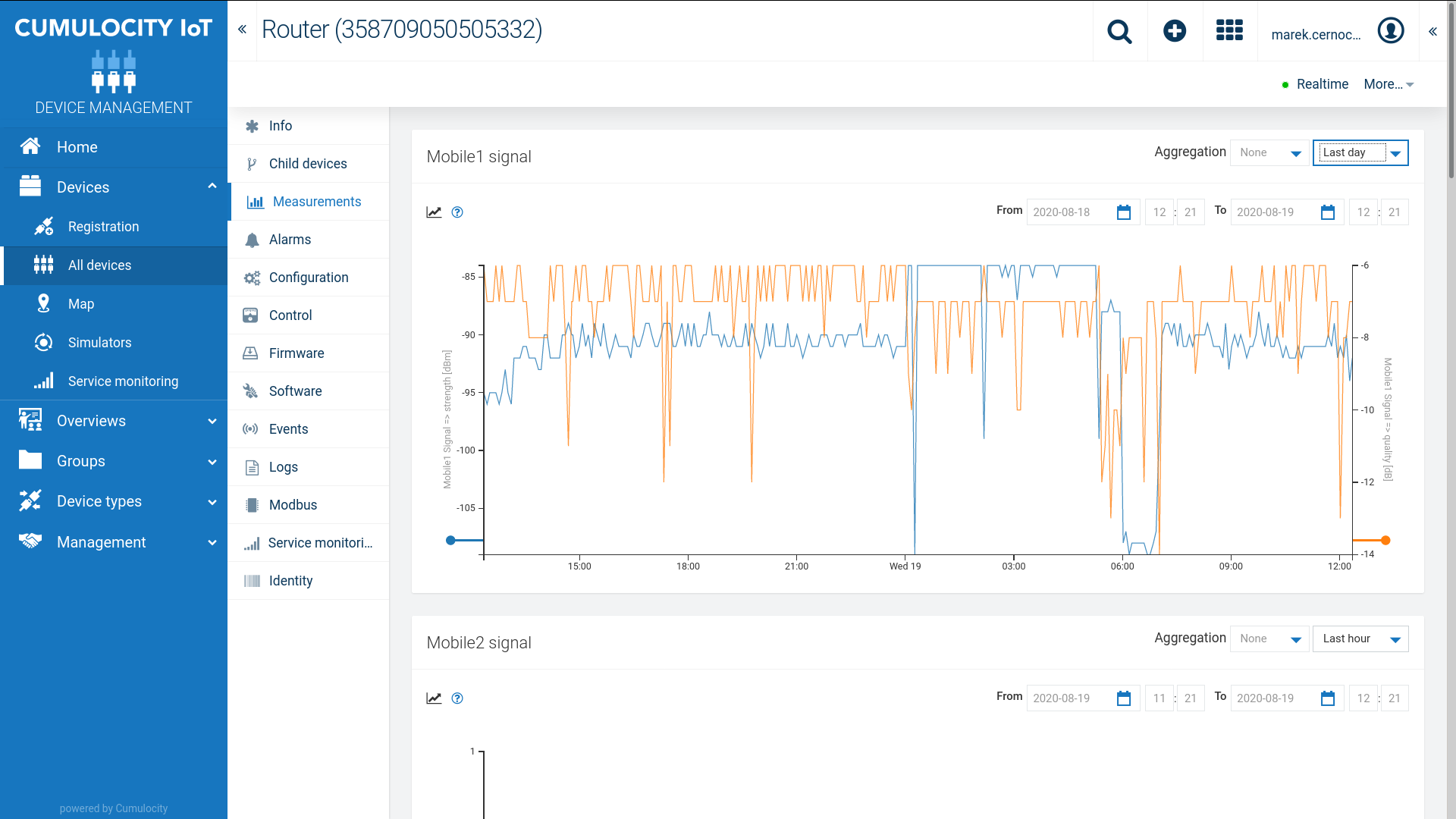Click the Mobile1 signal chart-line icon
This screenshot has width=1456, height=819.
coord(434,212)
